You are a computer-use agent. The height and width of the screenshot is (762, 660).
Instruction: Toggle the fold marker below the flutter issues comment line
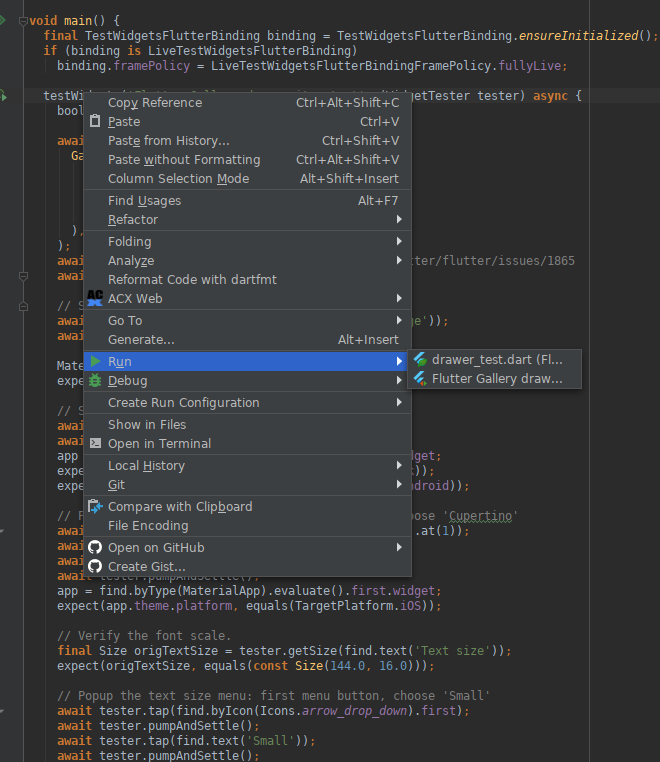click(23, 307)
